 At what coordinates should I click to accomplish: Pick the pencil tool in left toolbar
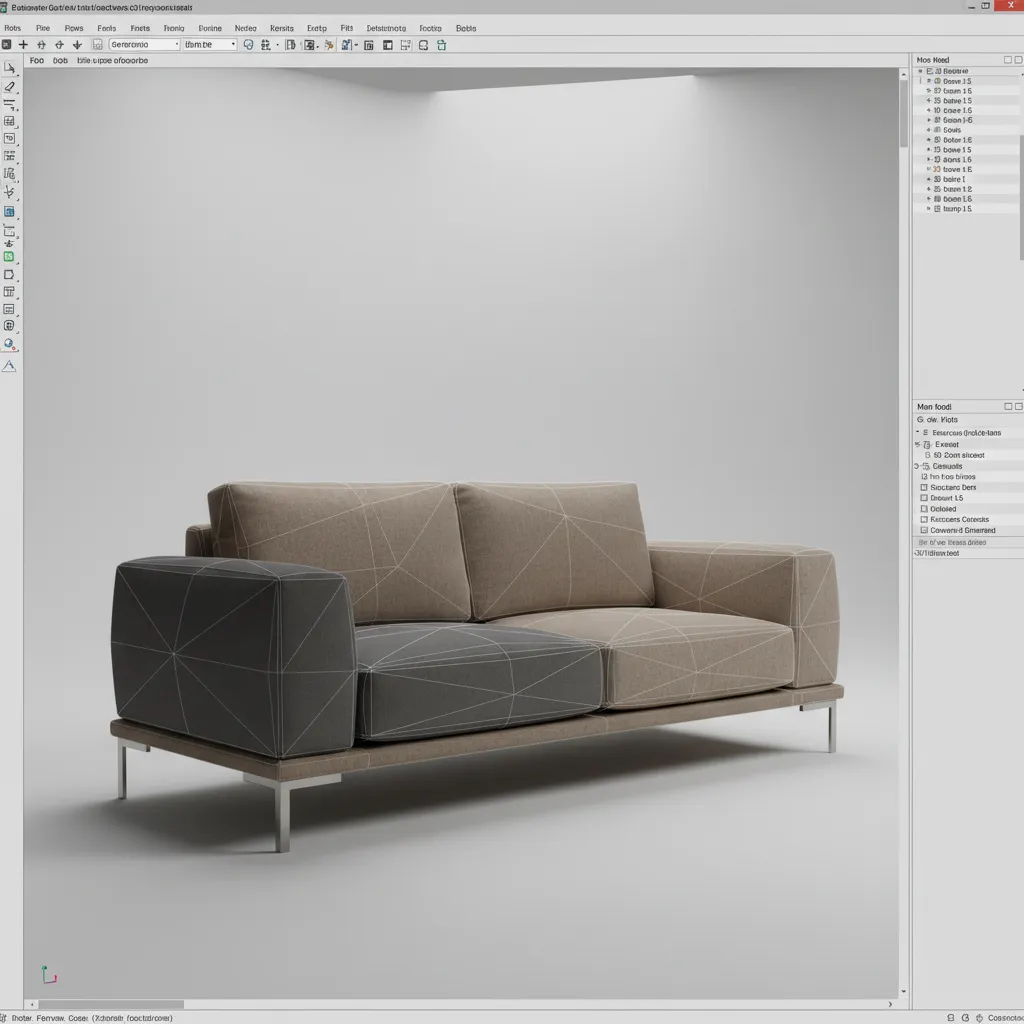9,86
